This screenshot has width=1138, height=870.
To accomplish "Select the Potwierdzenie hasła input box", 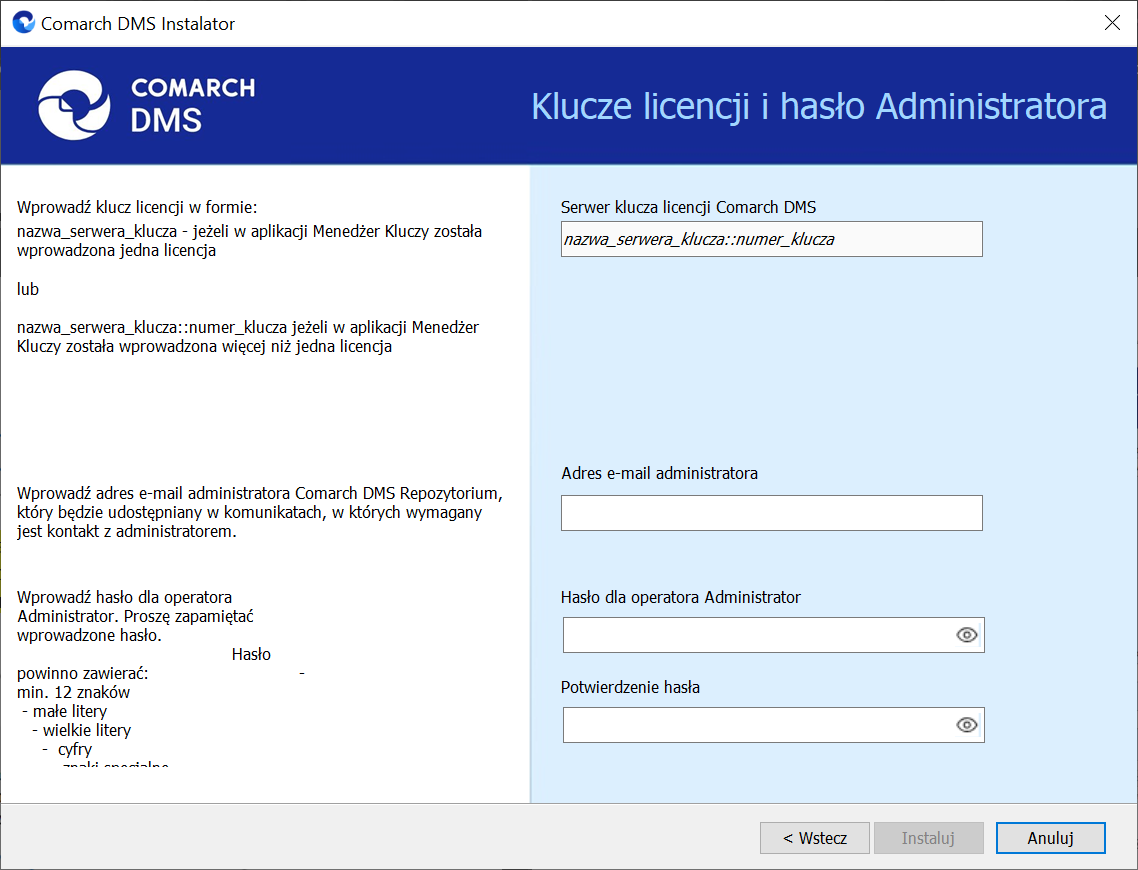I will coord(755,725).
